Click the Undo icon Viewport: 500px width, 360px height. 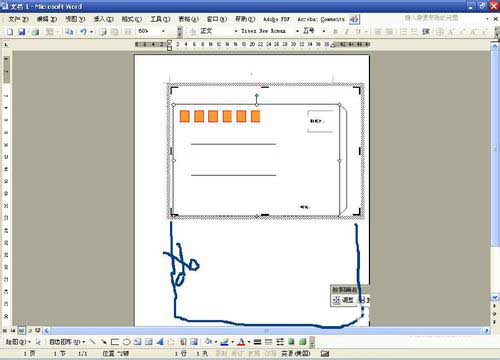pos(83,32)
